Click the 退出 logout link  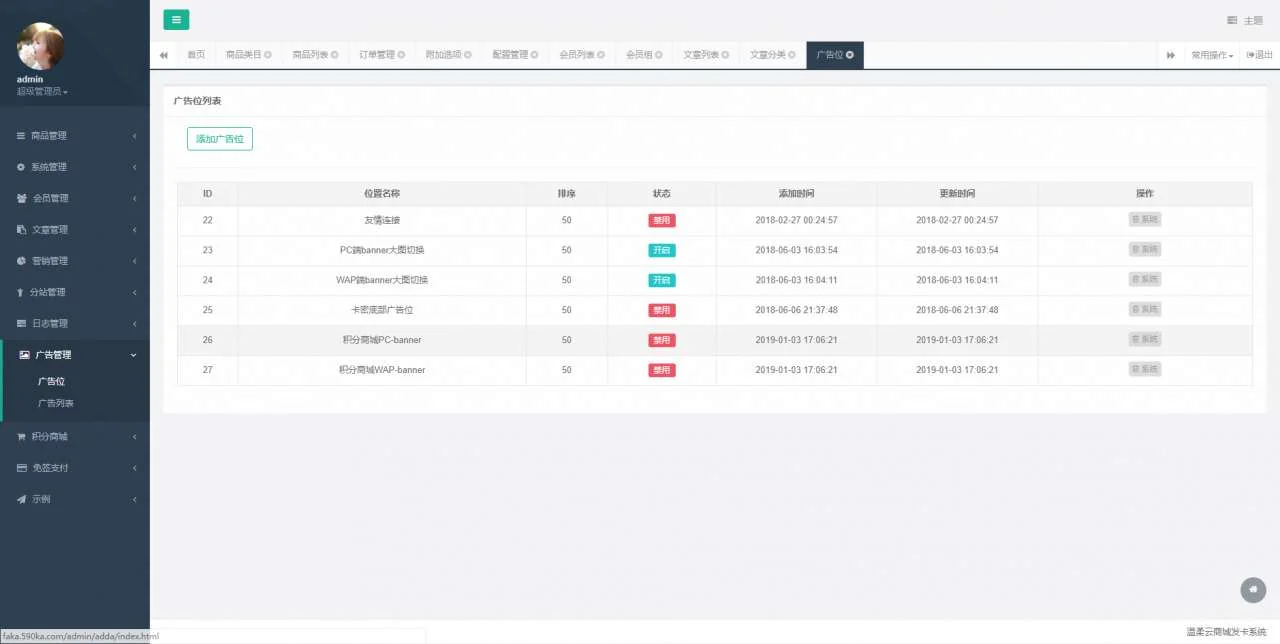click(1260, 55)
